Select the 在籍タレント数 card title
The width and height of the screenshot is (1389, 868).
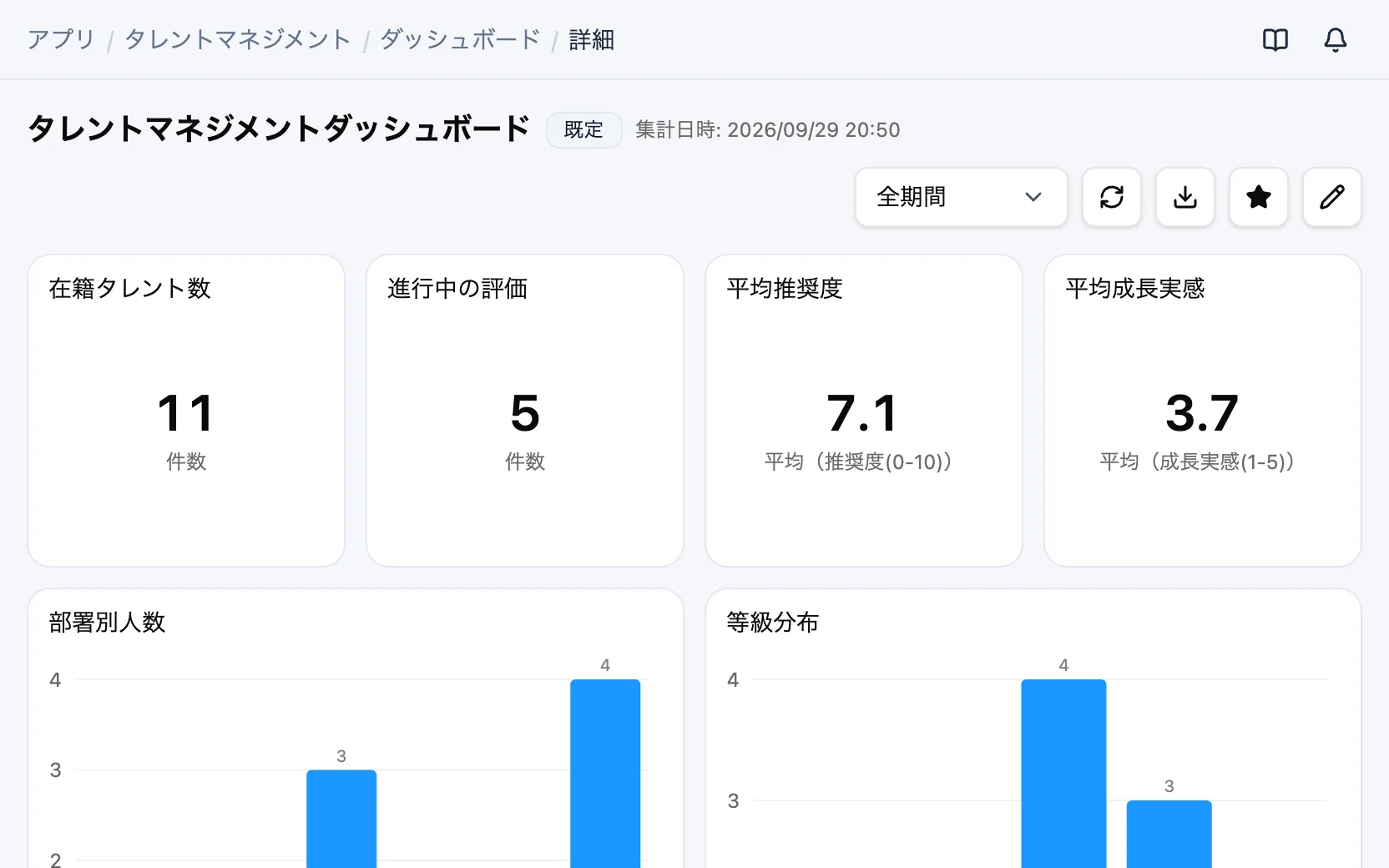coord(130,288)
